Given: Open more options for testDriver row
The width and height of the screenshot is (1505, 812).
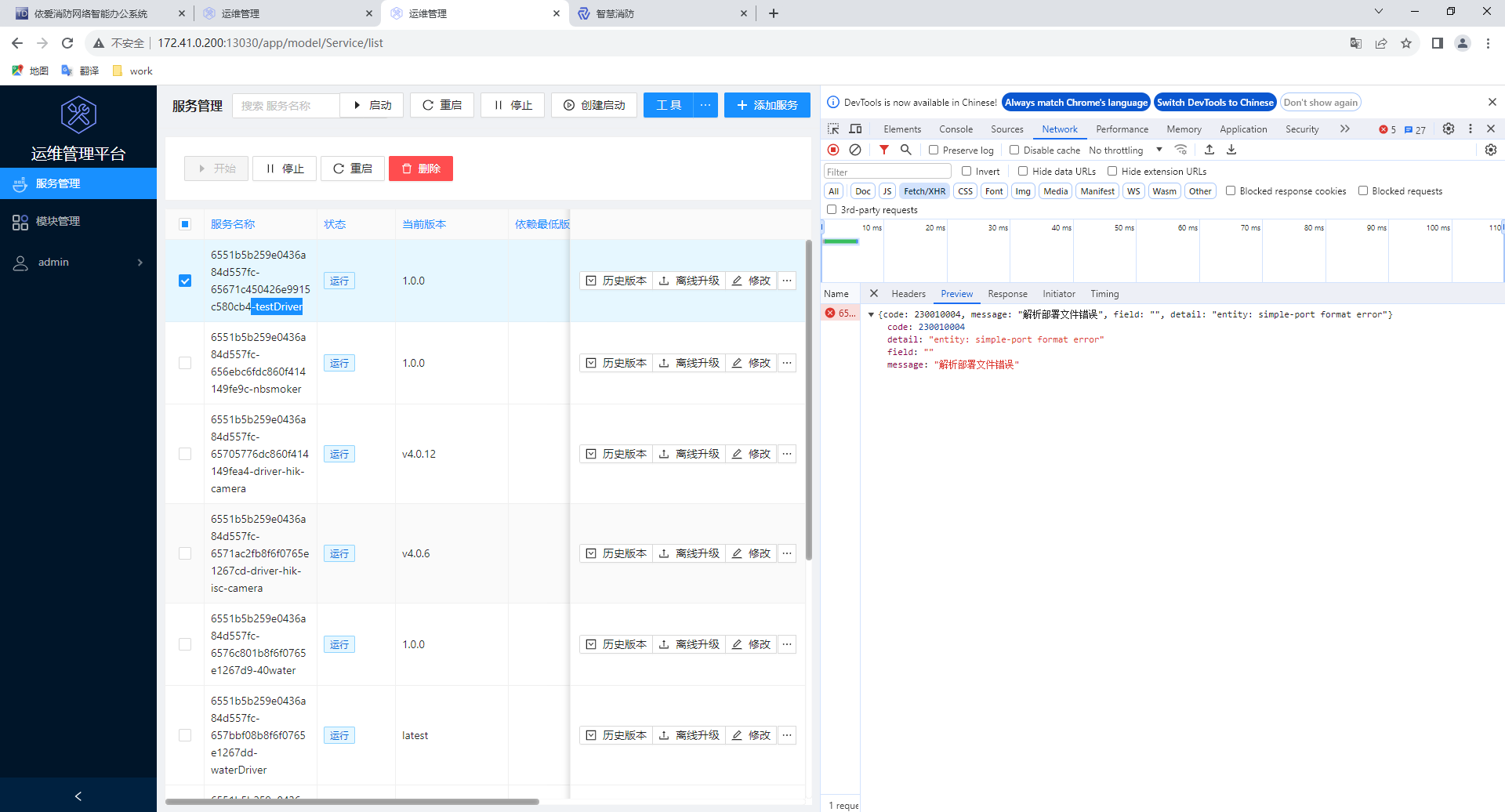Looking at the screenshot, I should [x=787, y=281].
